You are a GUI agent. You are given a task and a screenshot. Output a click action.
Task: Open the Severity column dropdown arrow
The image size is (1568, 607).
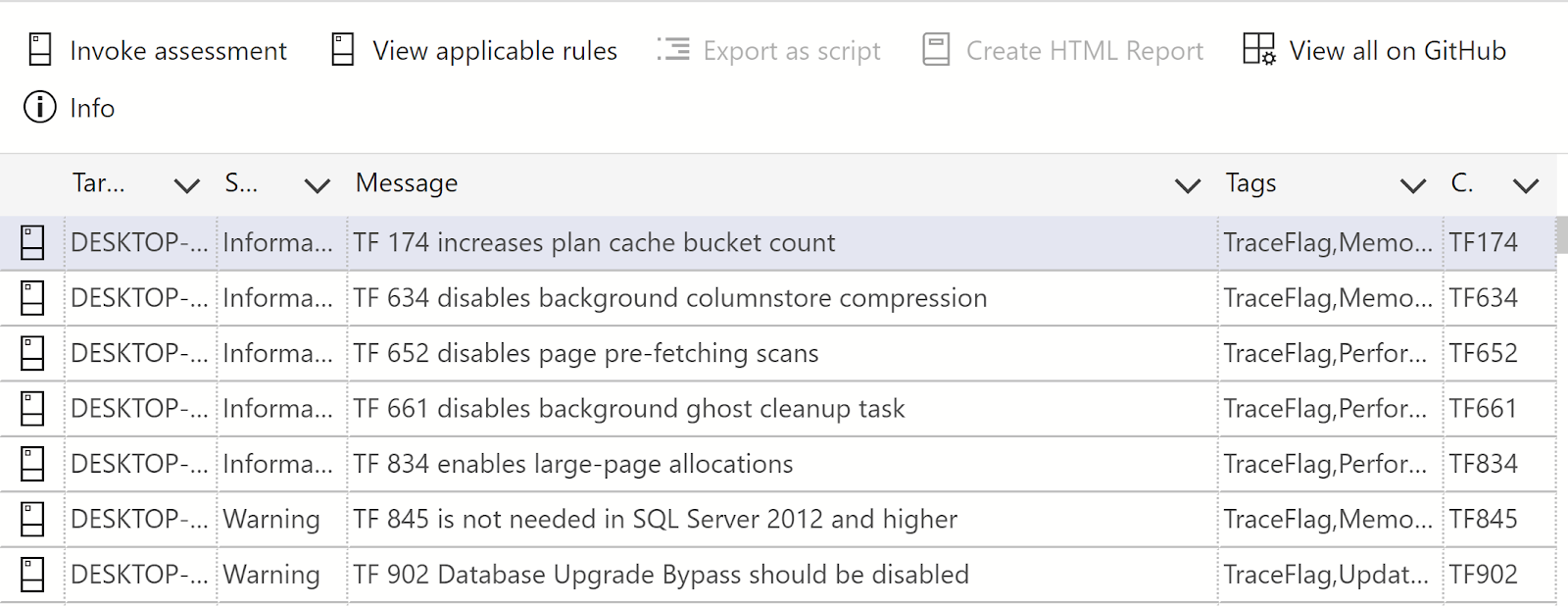point(317,185)
